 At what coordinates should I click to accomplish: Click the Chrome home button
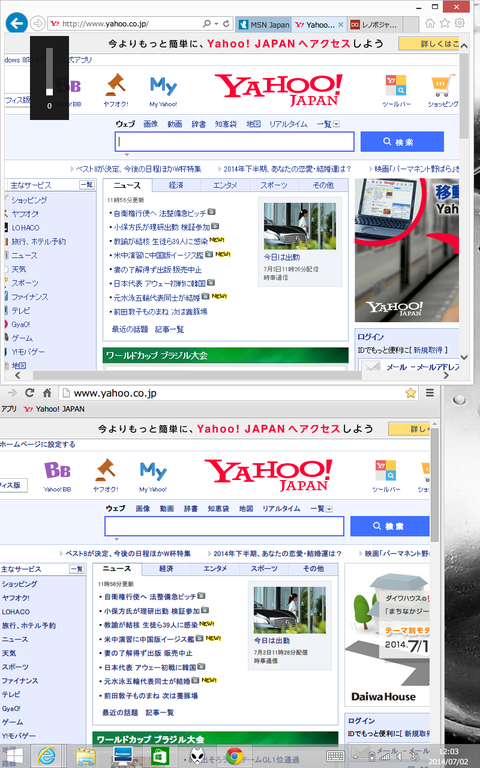[47, 392]
